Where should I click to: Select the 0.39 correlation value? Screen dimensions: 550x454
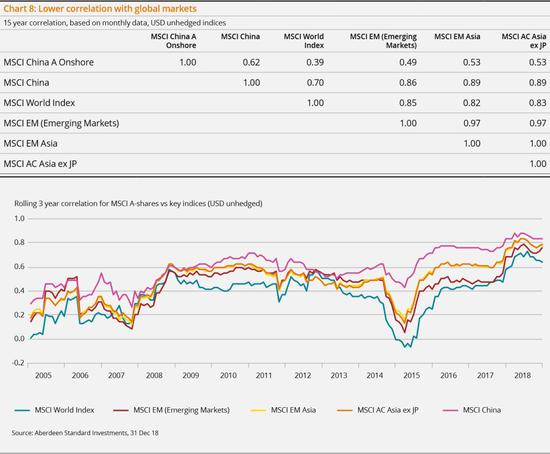click(x=315, y=62)
